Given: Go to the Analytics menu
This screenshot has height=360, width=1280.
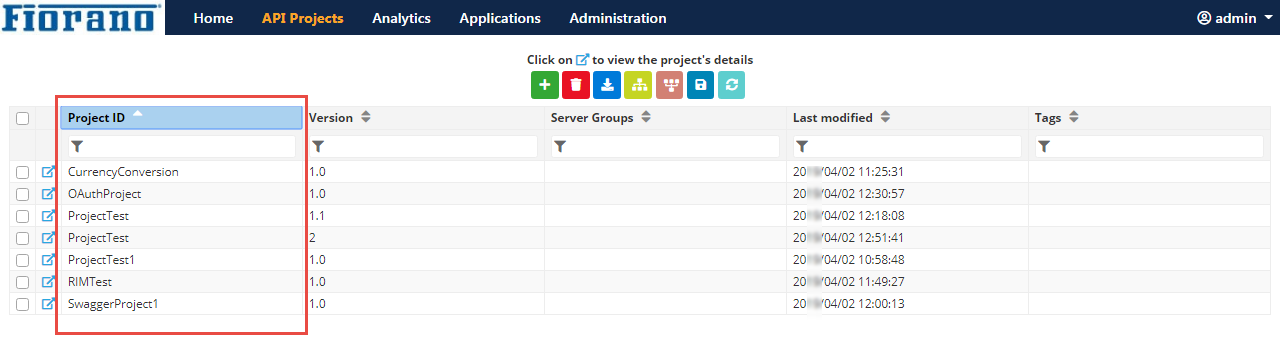Looking at the screenshot, I should click(401, 18).
